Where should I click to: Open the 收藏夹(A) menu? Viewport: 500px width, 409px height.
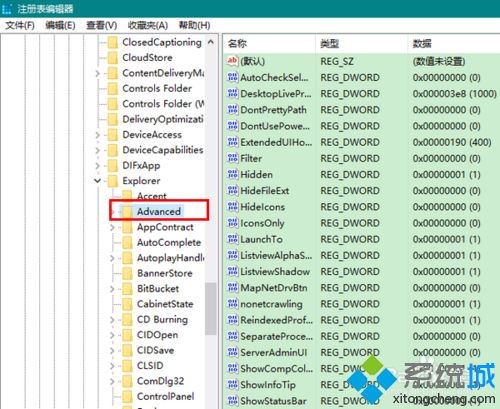[x=148, y=25]
